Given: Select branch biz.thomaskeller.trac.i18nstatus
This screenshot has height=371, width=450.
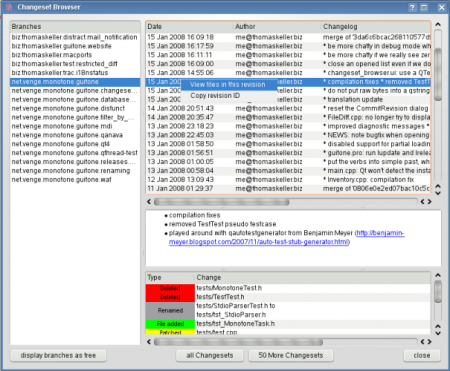Looking at the screenshot, I should click(x=75, y=73).
